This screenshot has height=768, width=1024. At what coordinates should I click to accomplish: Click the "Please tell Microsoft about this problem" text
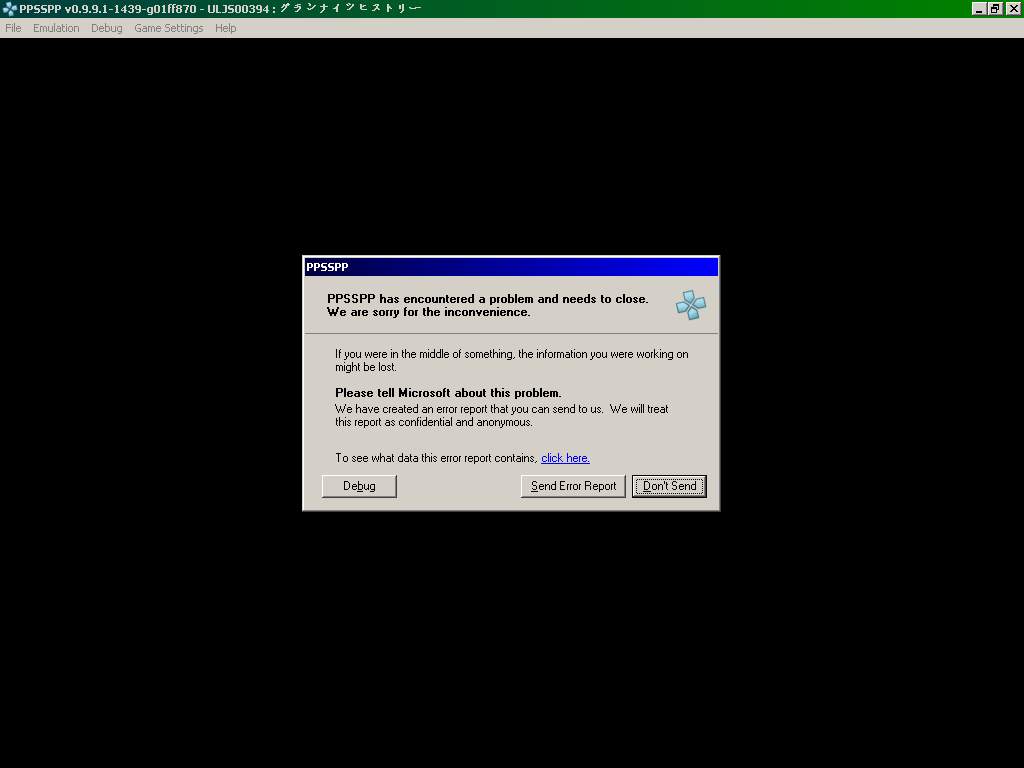[448, 393]
